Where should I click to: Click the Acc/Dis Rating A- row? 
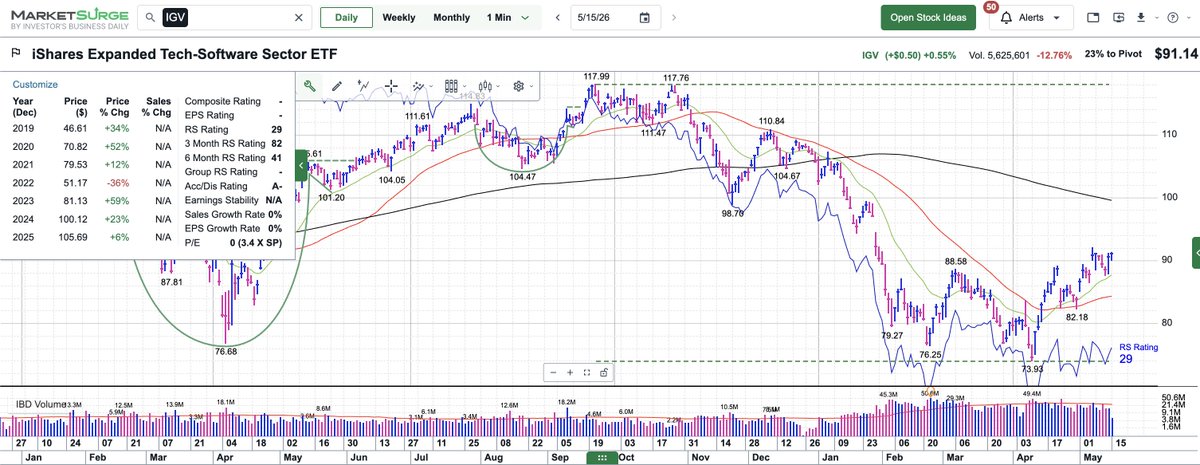coord(235,185)
